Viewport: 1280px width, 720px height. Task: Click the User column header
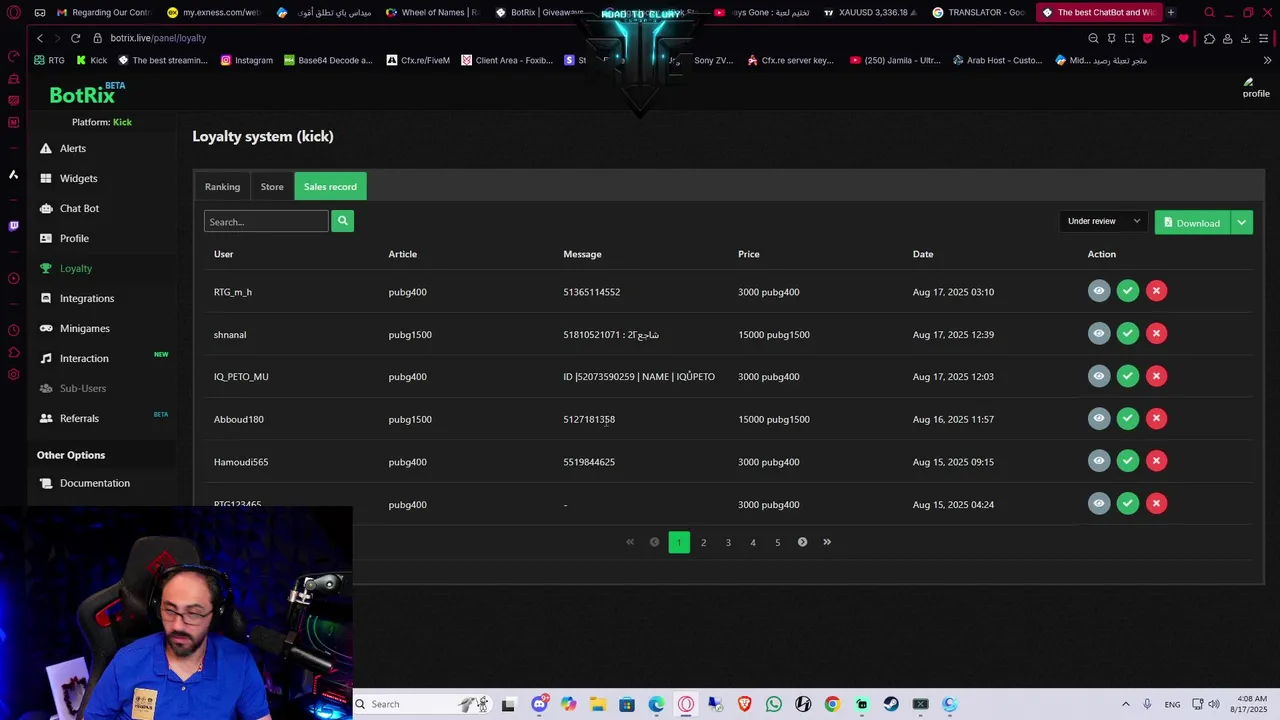point(223,254)
